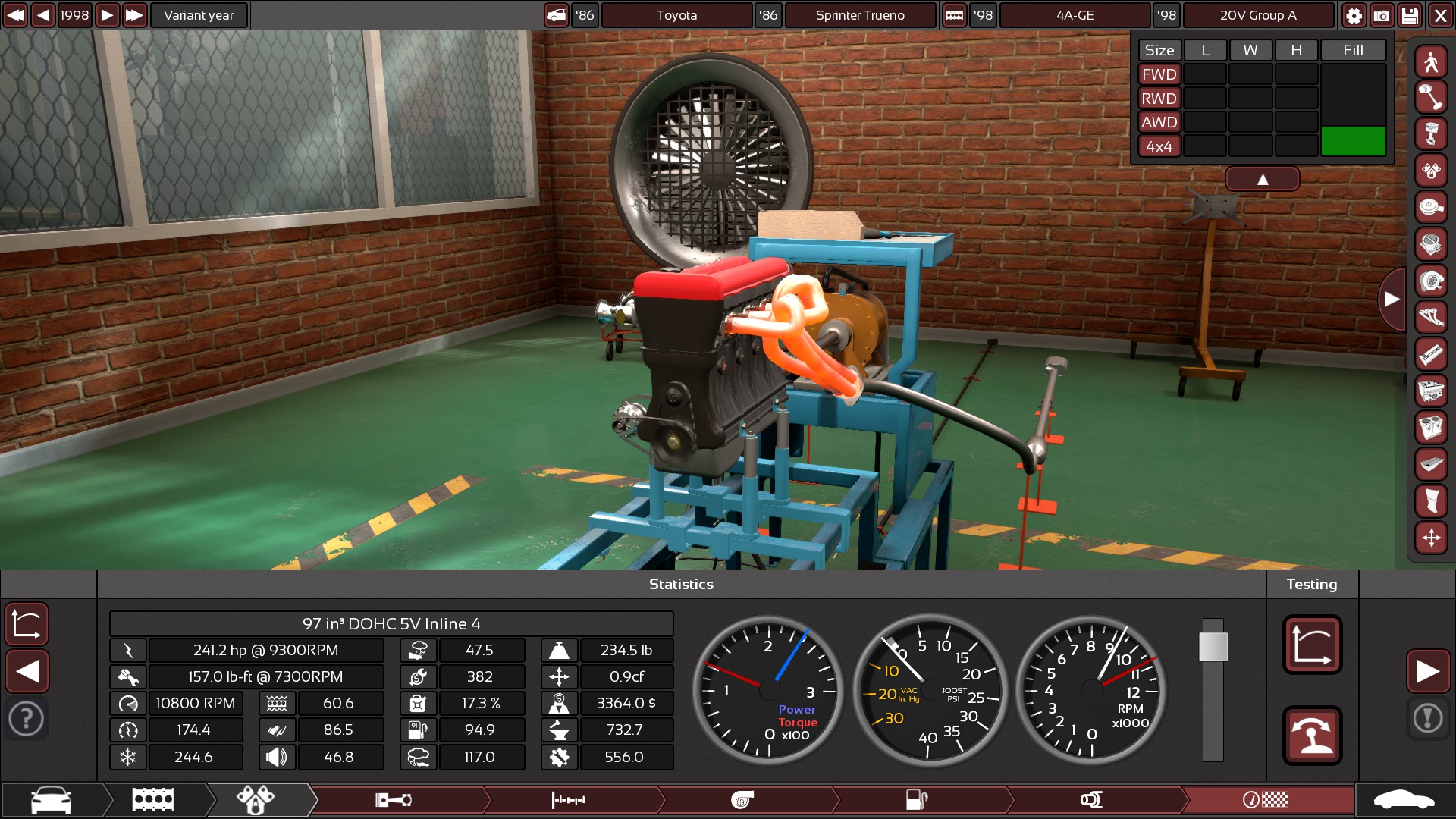Toggle the FWD fit check
Viewport: 1456px width, 819px height.
(1159, 74)
